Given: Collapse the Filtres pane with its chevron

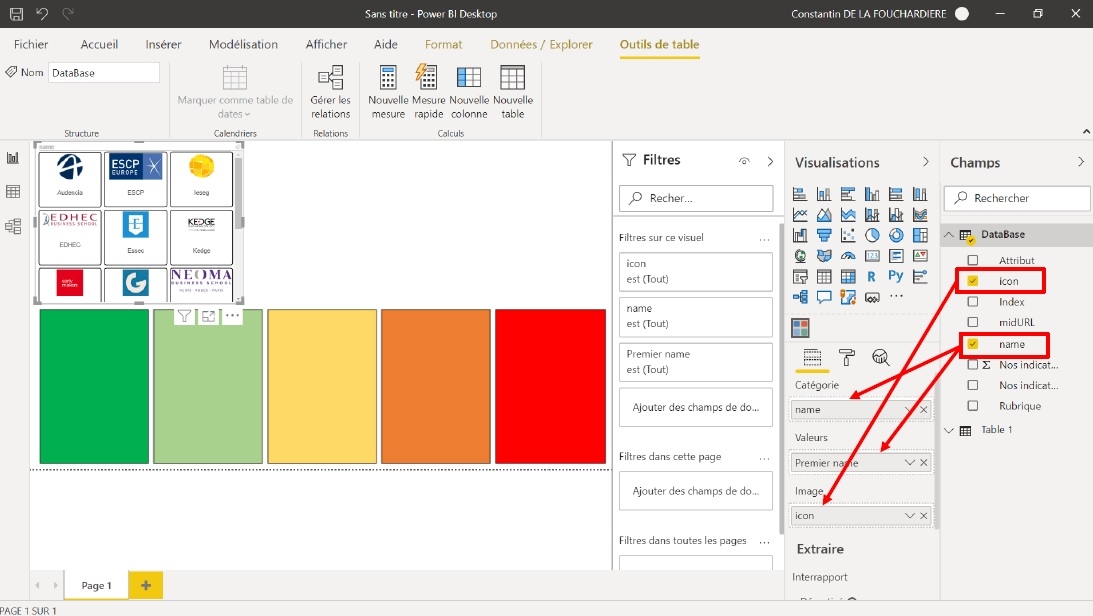Looking at the screenshot, I should click(x=770, y=161).
